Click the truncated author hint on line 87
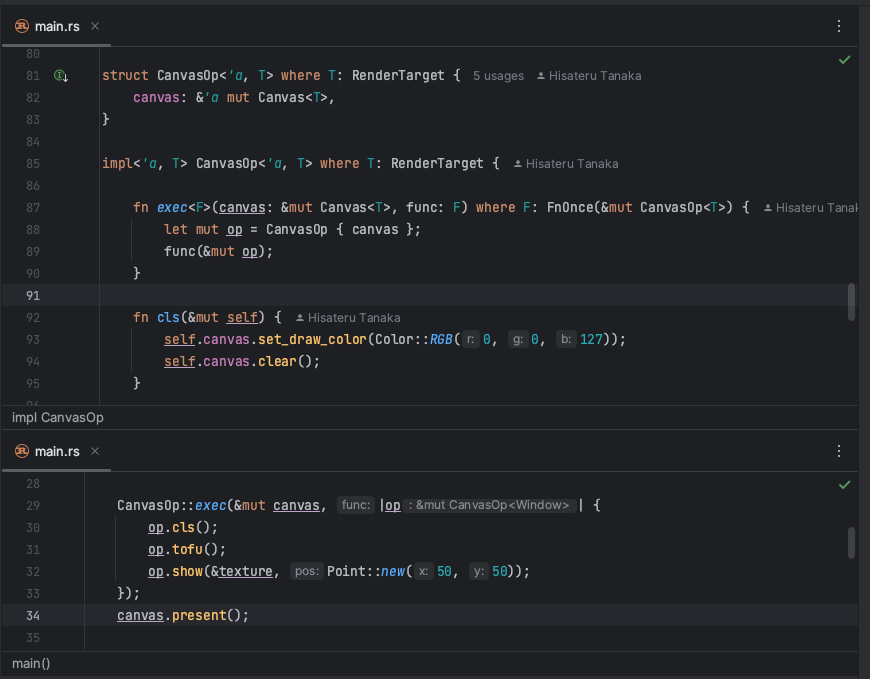 (x=811, y=208)
